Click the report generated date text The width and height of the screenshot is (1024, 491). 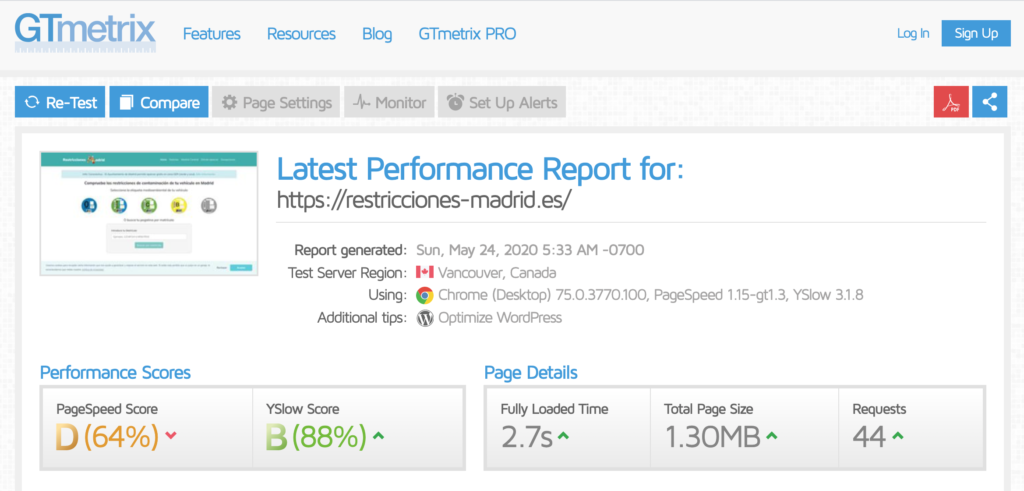(x=530, y=249)
